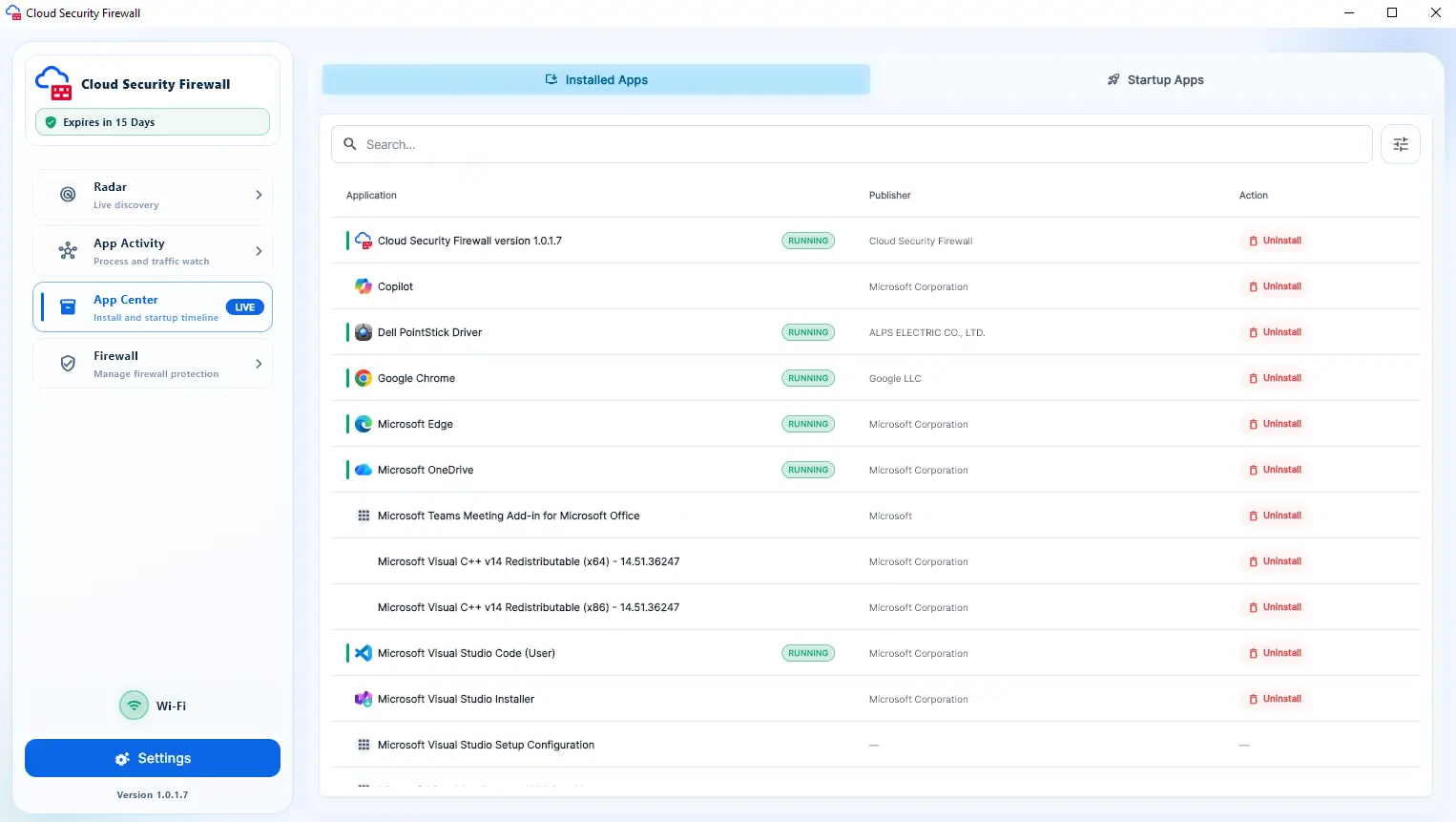Viewport: 1456px width, 822px height.
Task: Uninstall Copilot
Action: (x=1275, y=286)
